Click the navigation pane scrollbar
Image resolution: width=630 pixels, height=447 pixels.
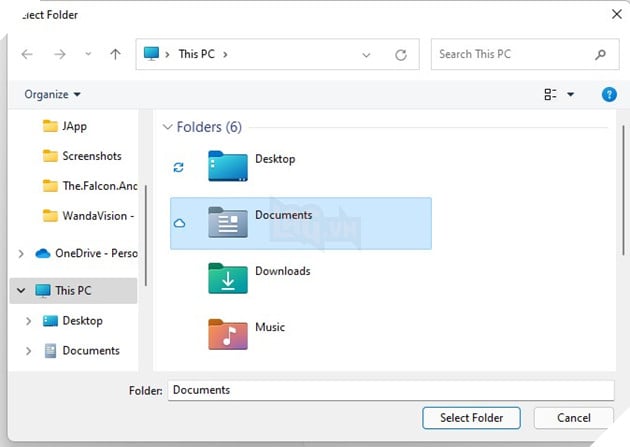145,236
